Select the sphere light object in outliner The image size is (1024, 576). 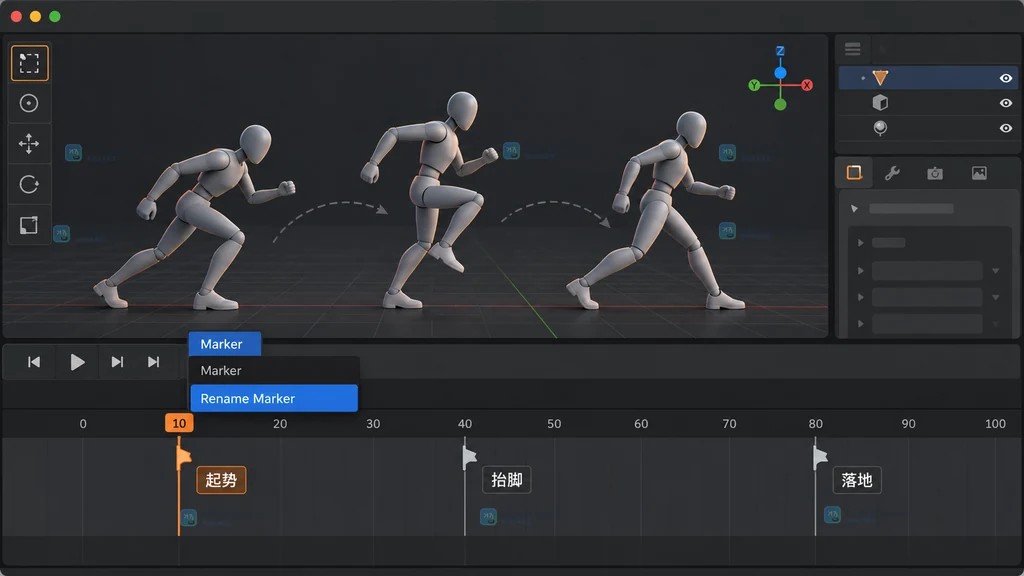coord(880,128)
